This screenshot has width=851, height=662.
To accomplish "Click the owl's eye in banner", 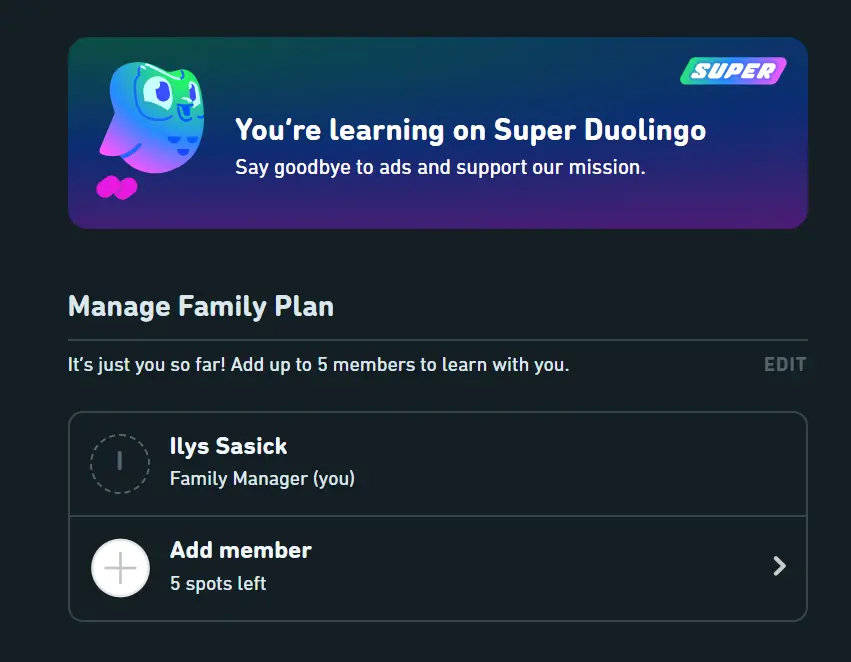I will click(x=161, y=91).
